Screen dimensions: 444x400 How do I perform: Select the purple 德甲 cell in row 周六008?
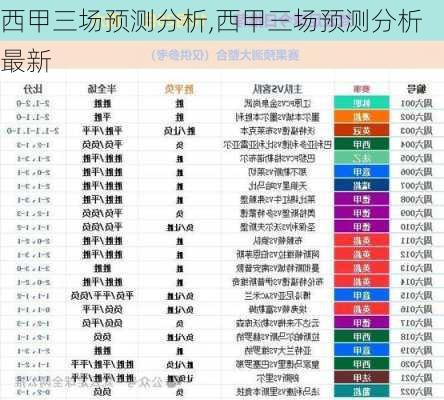[361, 199]
